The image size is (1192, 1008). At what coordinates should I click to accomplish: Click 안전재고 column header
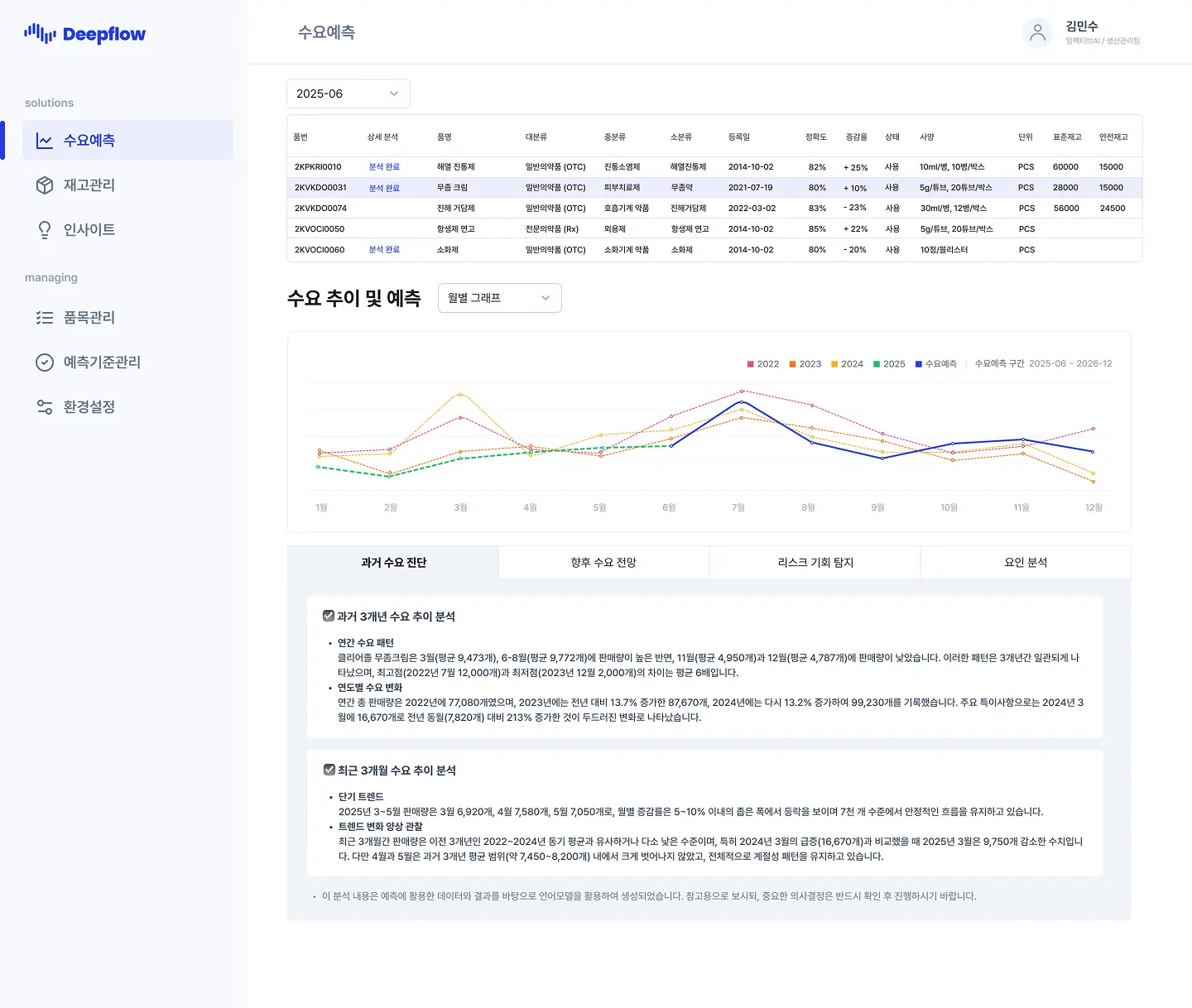(1113, 137)
